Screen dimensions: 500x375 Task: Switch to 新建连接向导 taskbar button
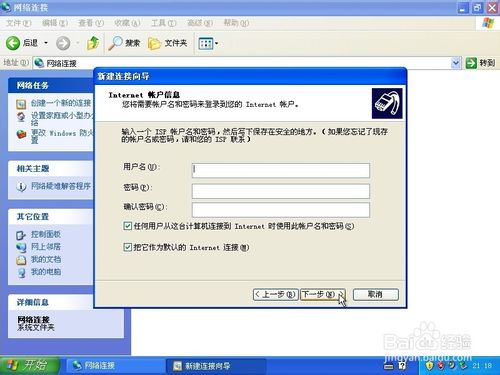pyautogui.click(x=217, y=366)
